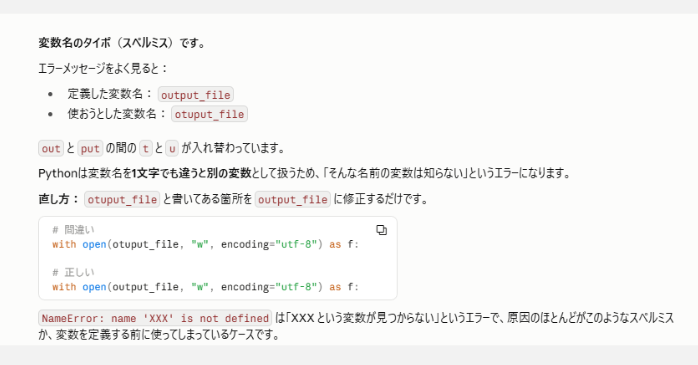Click the inline code chip 'u'

tap(172, 148)
